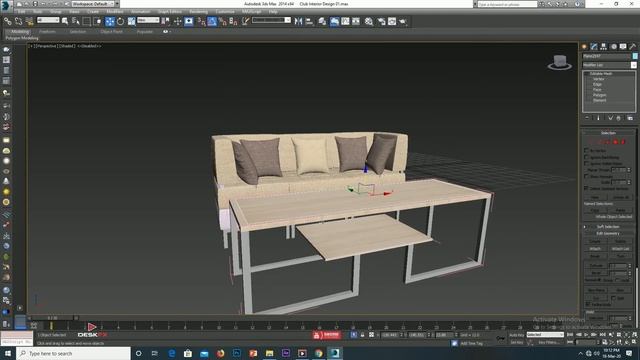
Task: Switch to the Motion command panel tab
Action: click(613, 47)
